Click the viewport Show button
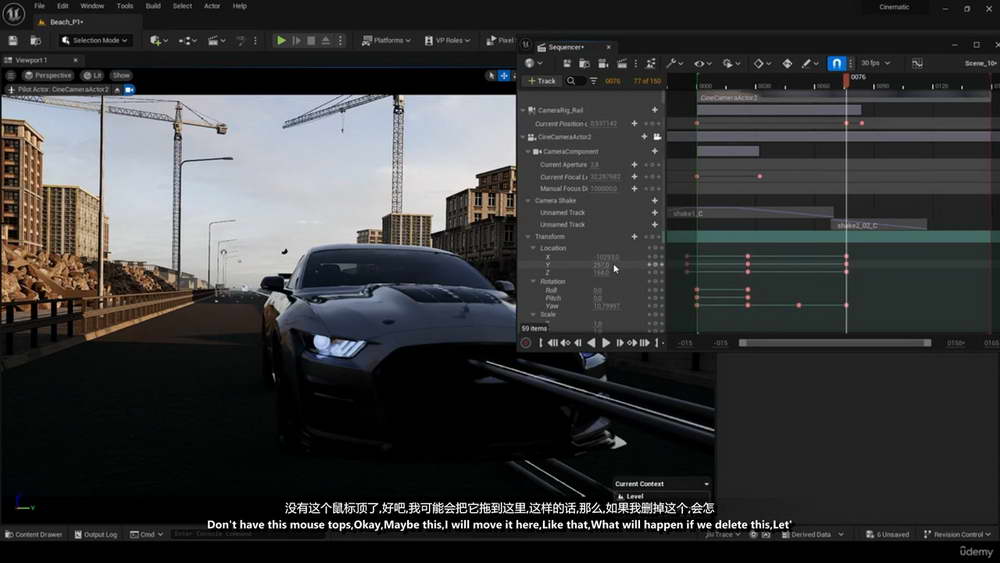The image size is (1000, 563). pos(121,75)
